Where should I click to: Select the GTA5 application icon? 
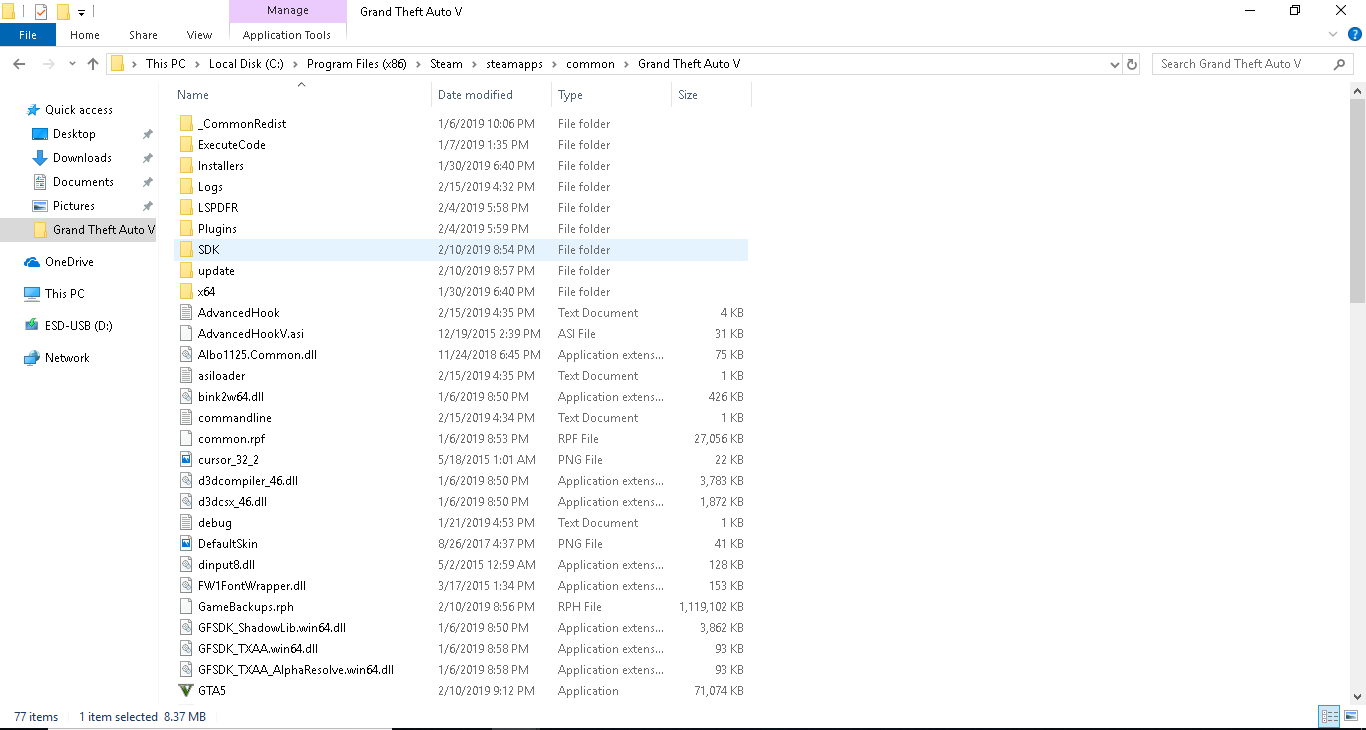186,691
